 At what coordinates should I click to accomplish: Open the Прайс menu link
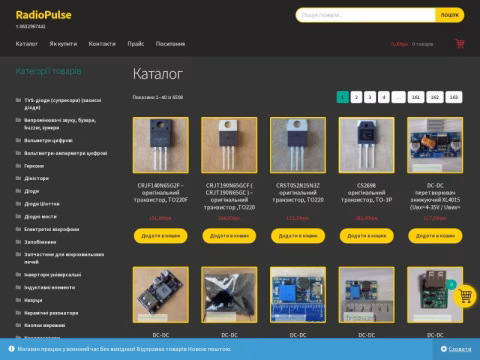point(136,44)
